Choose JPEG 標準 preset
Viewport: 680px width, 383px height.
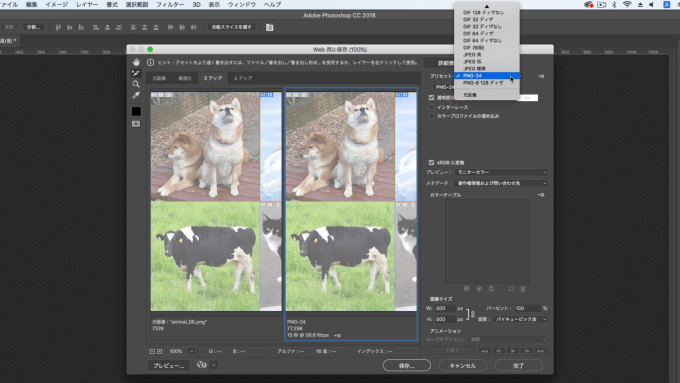pyautogui.click(x=487, y=69)
